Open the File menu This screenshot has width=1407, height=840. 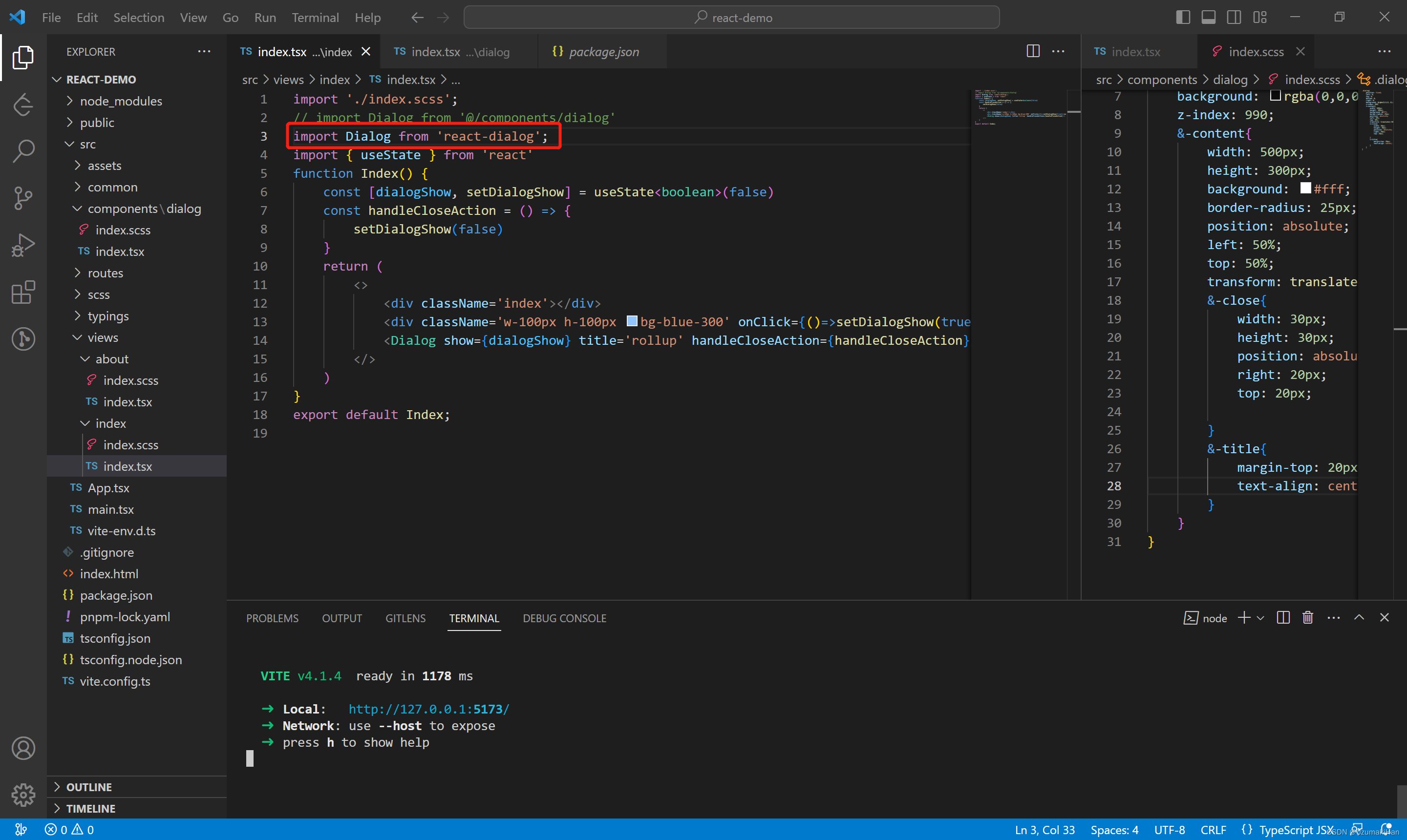51,18
